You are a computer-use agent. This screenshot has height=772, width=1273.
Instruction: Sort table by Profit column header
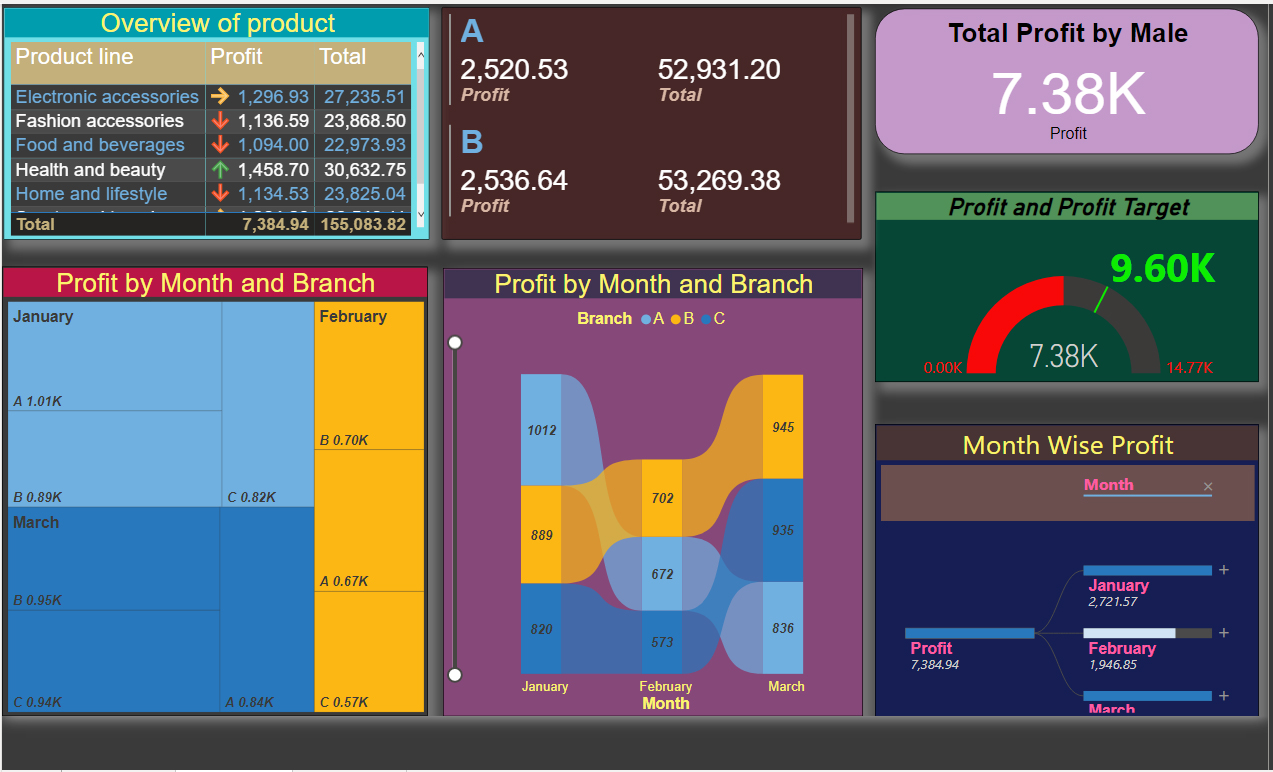coord(237,57)
